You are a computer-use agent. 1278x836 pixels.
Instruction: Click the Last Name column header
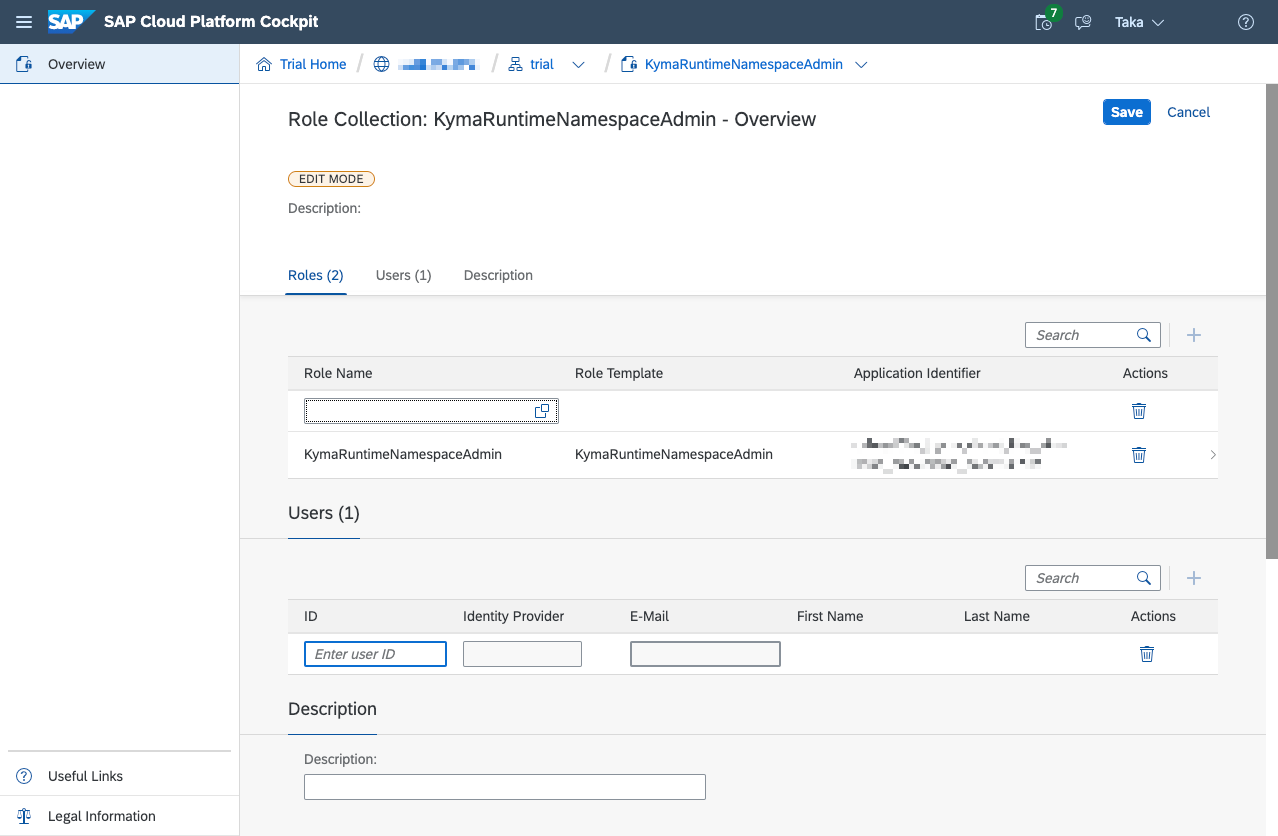pos(997,616)
